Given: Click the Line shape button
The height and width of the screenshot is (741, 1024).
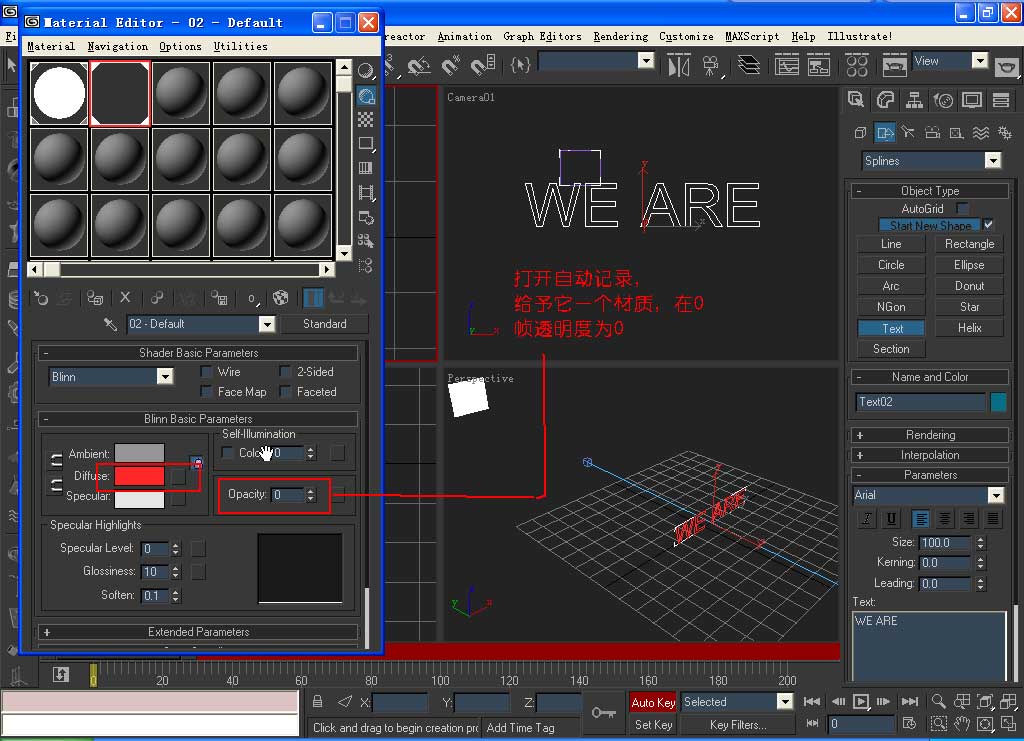Looking at the screenshot, I should (x=891, y=244).
